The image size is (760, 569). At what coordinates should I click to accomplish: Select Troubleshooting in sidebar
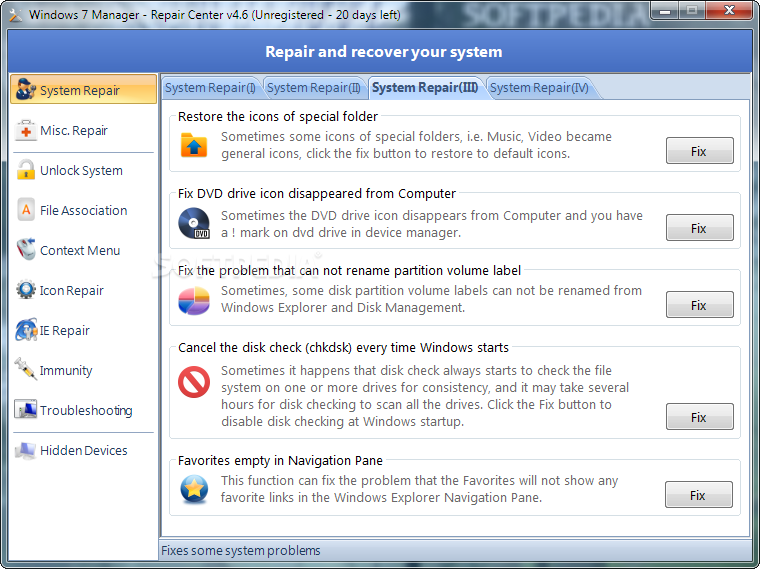coord(83,410)
